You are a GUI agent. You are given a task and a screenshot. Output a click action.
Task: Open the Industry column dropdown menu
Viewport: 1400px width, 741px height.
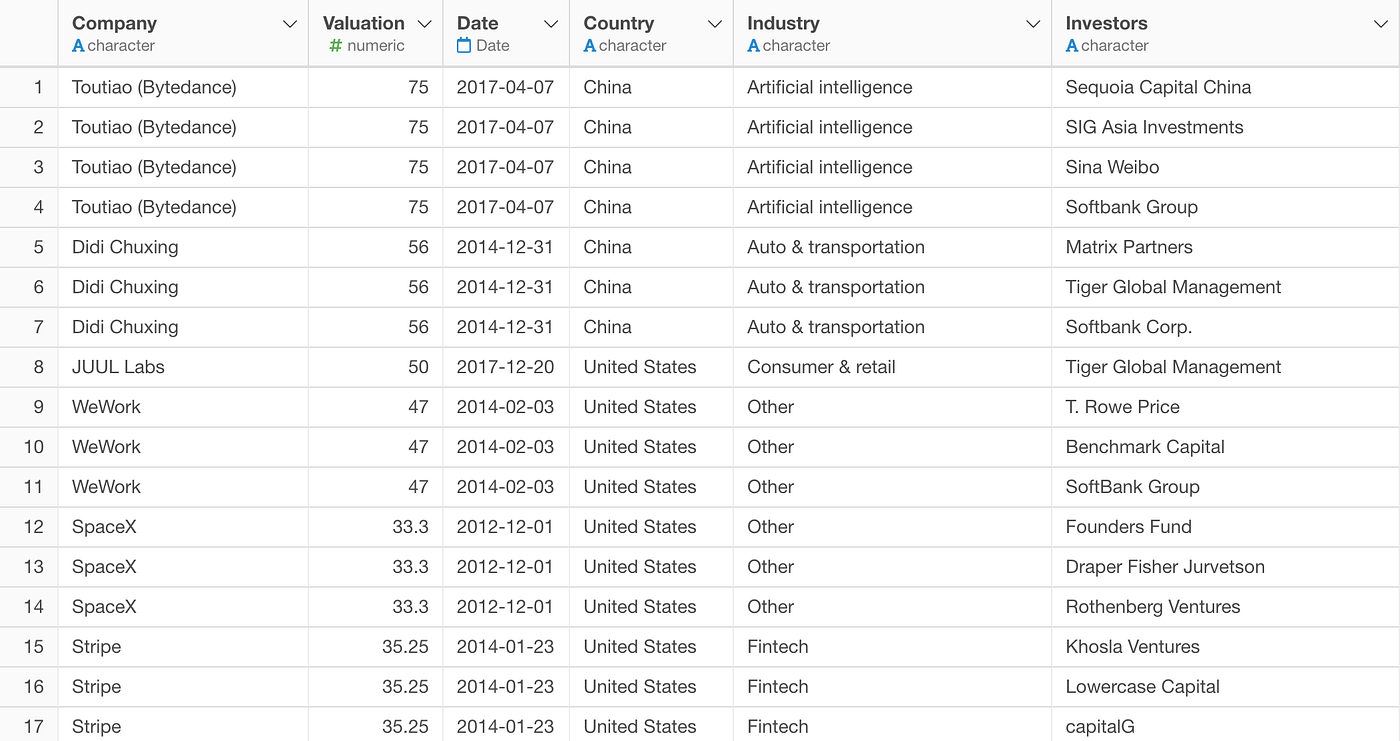click(1032, 23)
